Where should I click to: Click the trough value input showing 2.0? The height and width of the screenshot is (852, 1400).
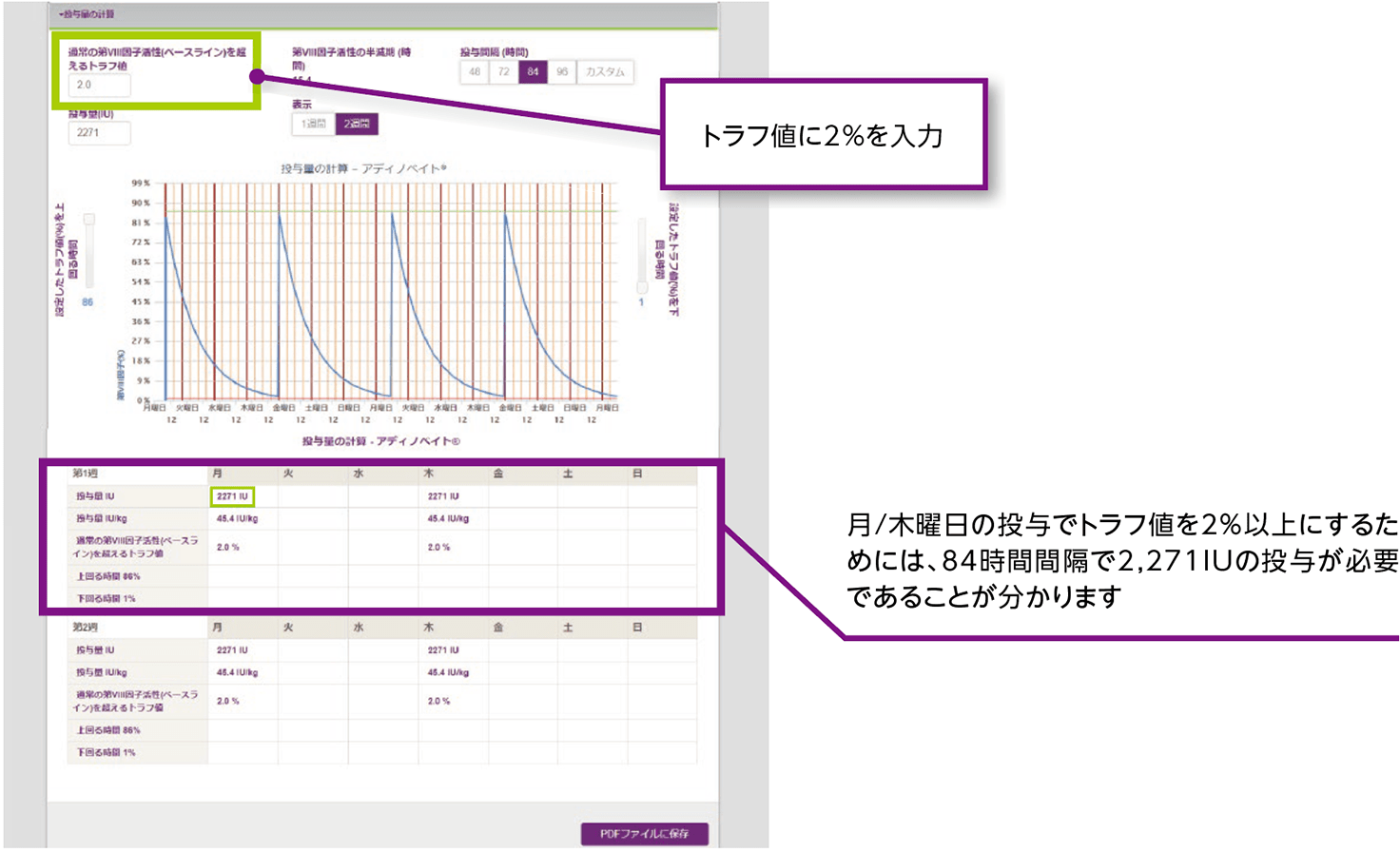point(99,85)
